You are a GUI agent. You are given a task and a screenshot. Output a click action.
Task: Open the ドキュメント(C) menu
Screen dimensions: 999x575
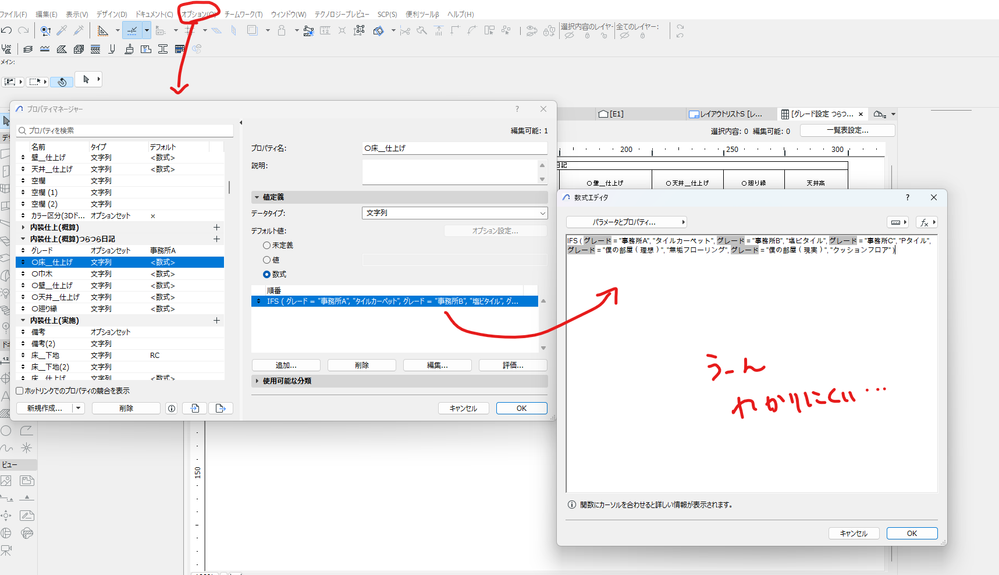point(154,14)
